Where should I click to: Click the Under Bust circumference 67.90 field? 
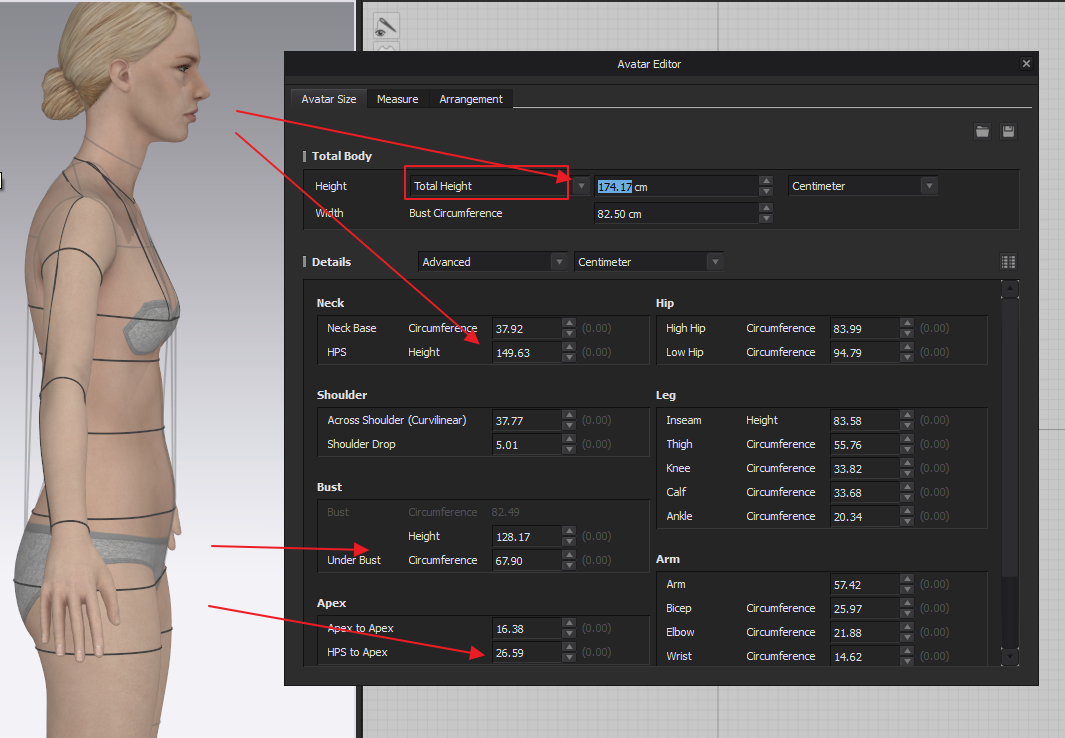527,560
